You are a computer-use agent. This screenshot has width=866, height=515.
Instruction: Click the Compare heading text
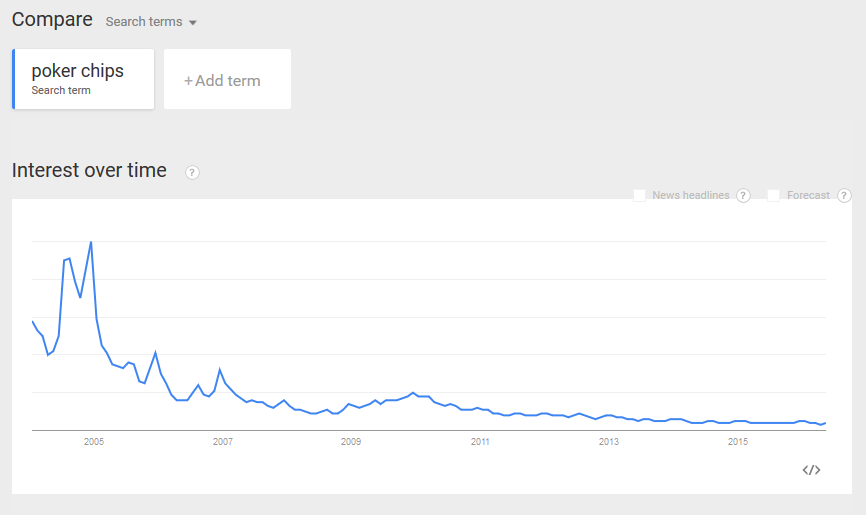tap(52, 19)
